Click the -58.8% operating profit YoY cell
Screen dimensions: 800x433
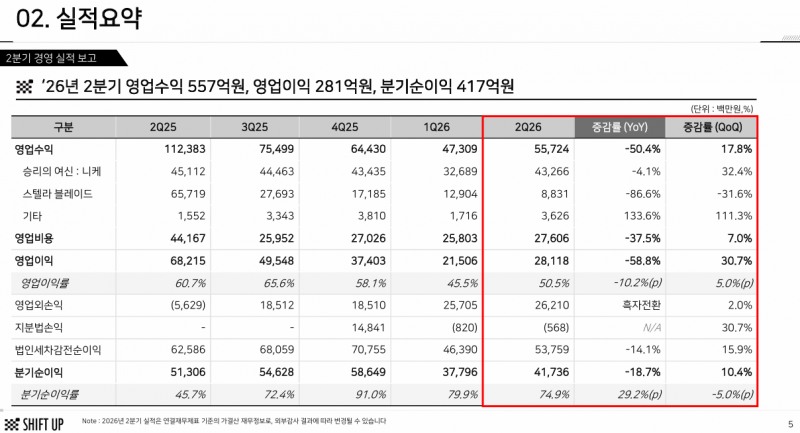coord(642,261)
